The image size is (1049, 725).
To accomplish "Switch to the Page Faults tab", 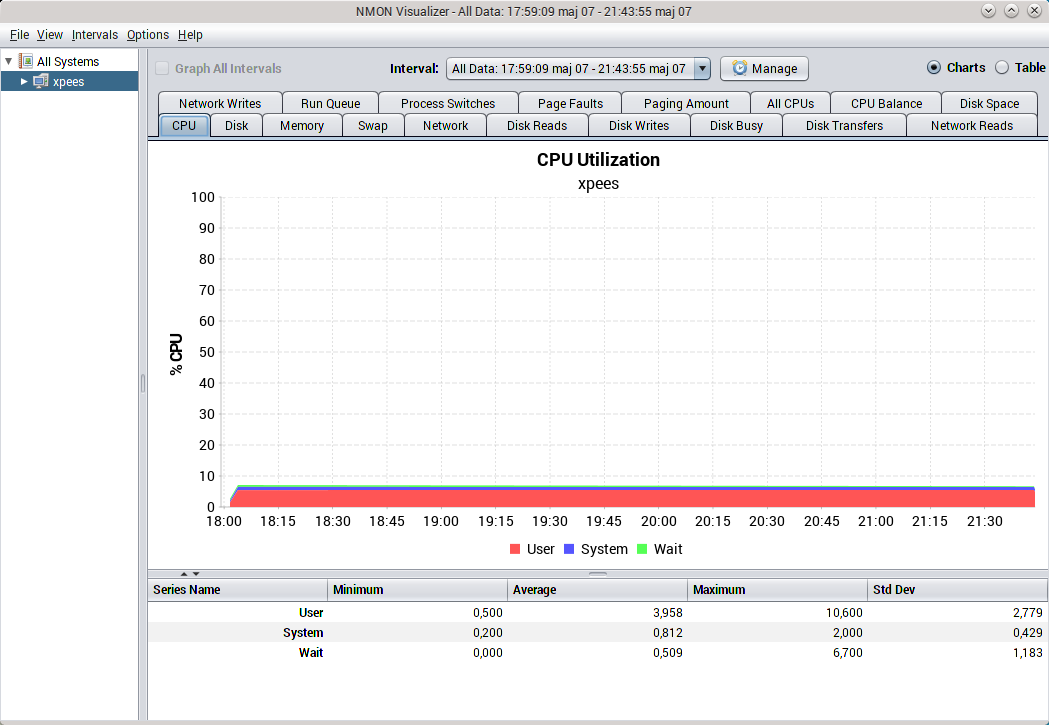I will (x=570, y=103).
